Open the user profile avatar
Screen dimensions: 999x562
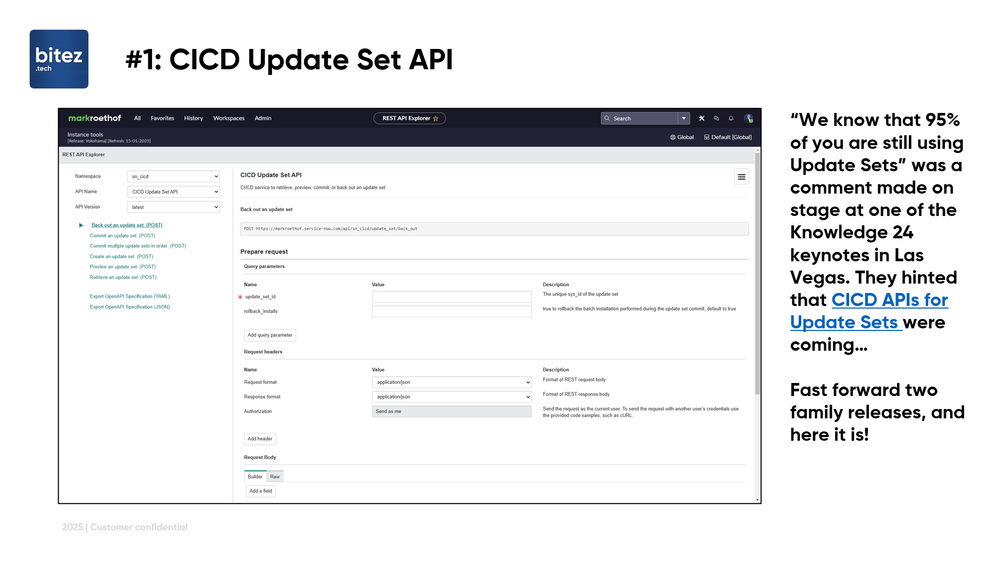click(x=749, y=119)
